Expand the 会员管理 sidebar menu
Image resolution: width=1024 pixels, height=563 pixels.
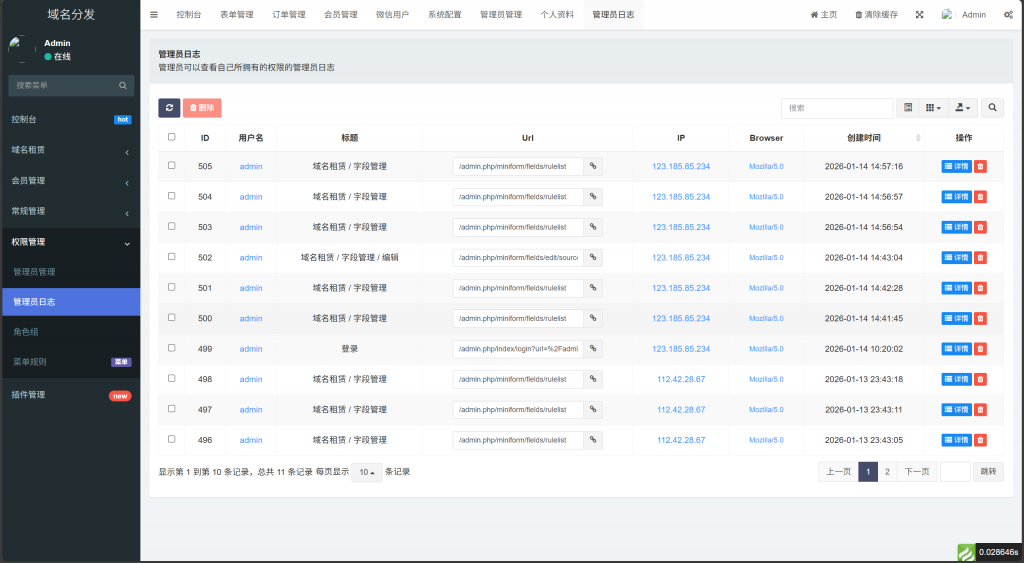pyautogui.click(x=70, y=181)
